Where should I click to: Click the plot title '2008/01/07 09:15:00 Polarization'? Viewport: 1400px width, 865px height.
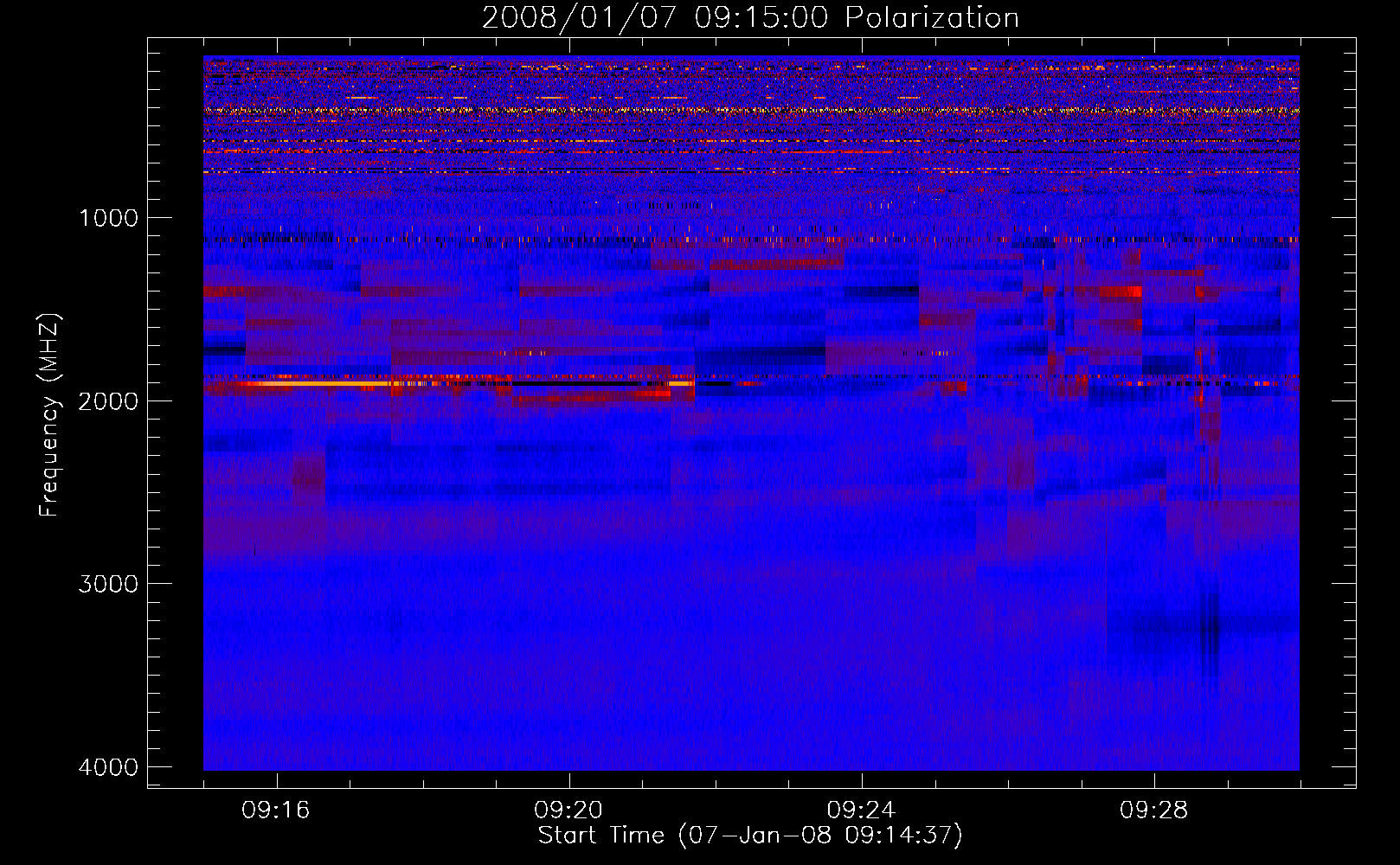tap(750, 18)
